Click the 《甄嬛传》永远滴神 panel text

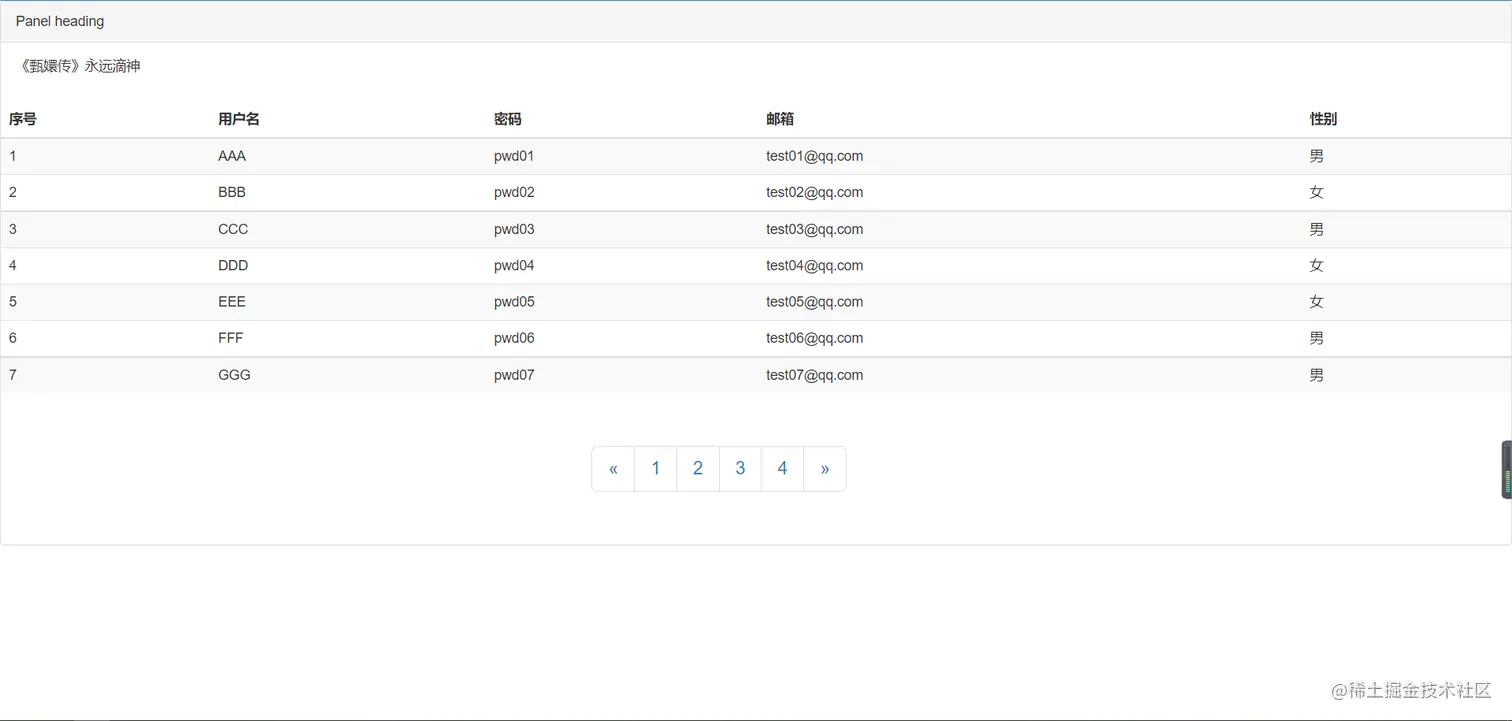click(x=79, y=66)
